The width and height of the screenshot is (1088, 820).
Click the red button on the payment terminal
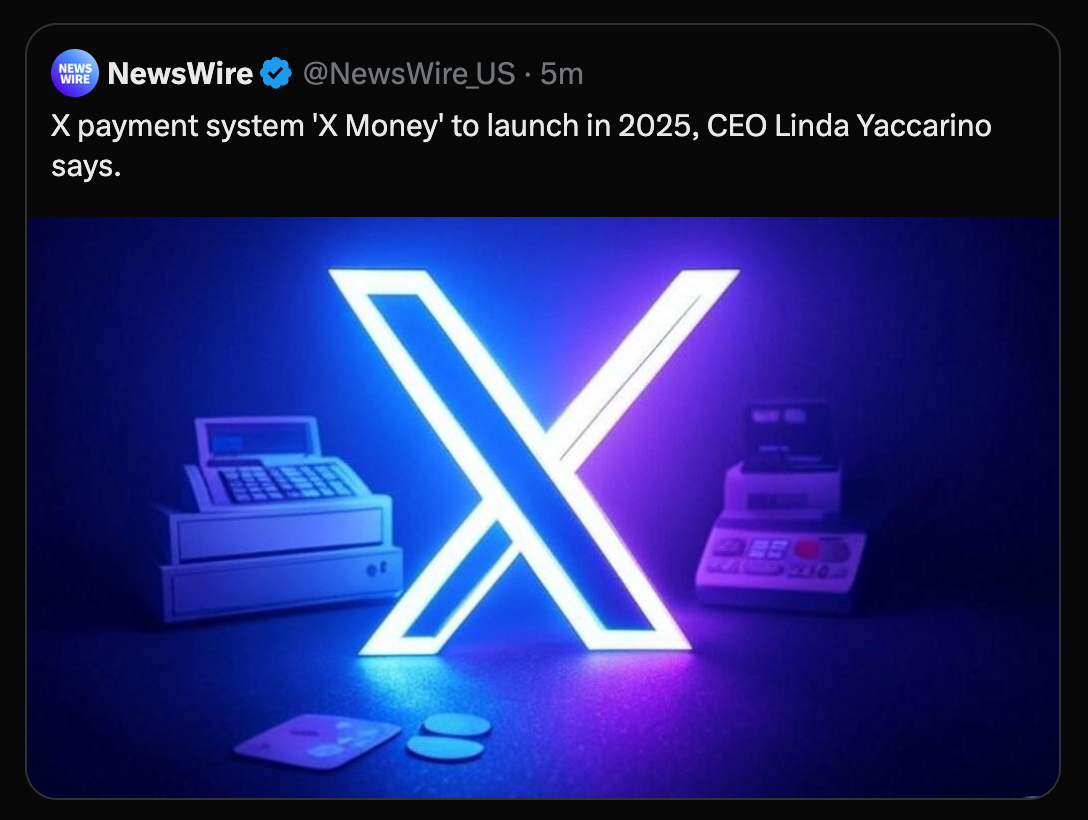point(807,550)
